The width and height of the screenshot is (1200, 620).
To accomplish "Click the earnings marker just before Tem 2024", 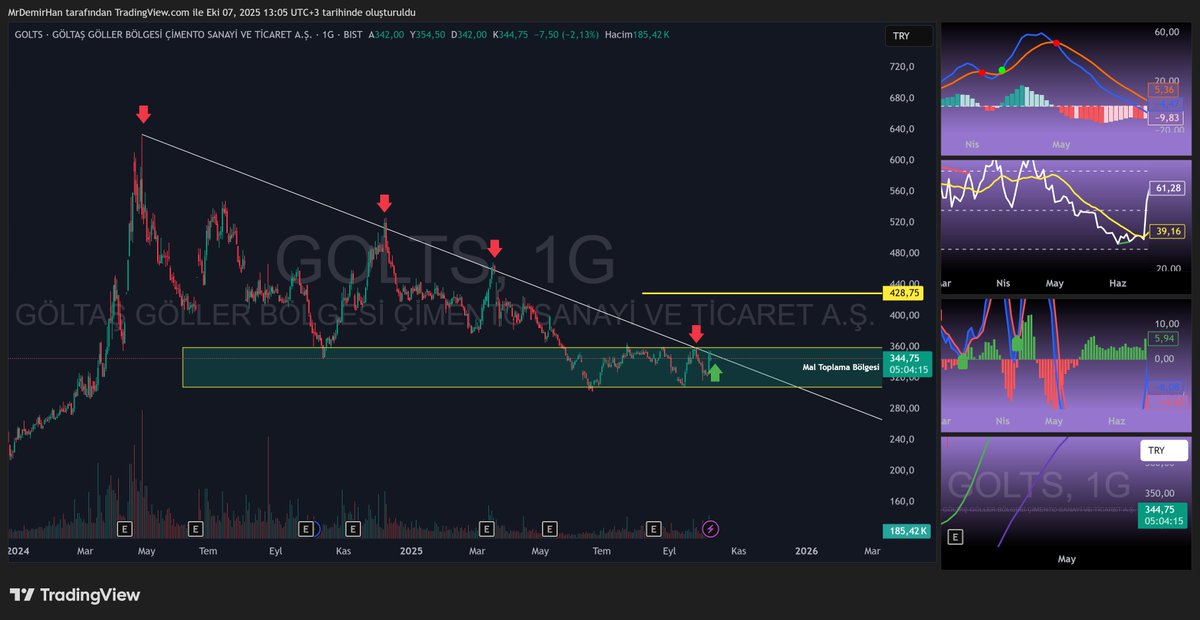I will click(x=196, y=528).
